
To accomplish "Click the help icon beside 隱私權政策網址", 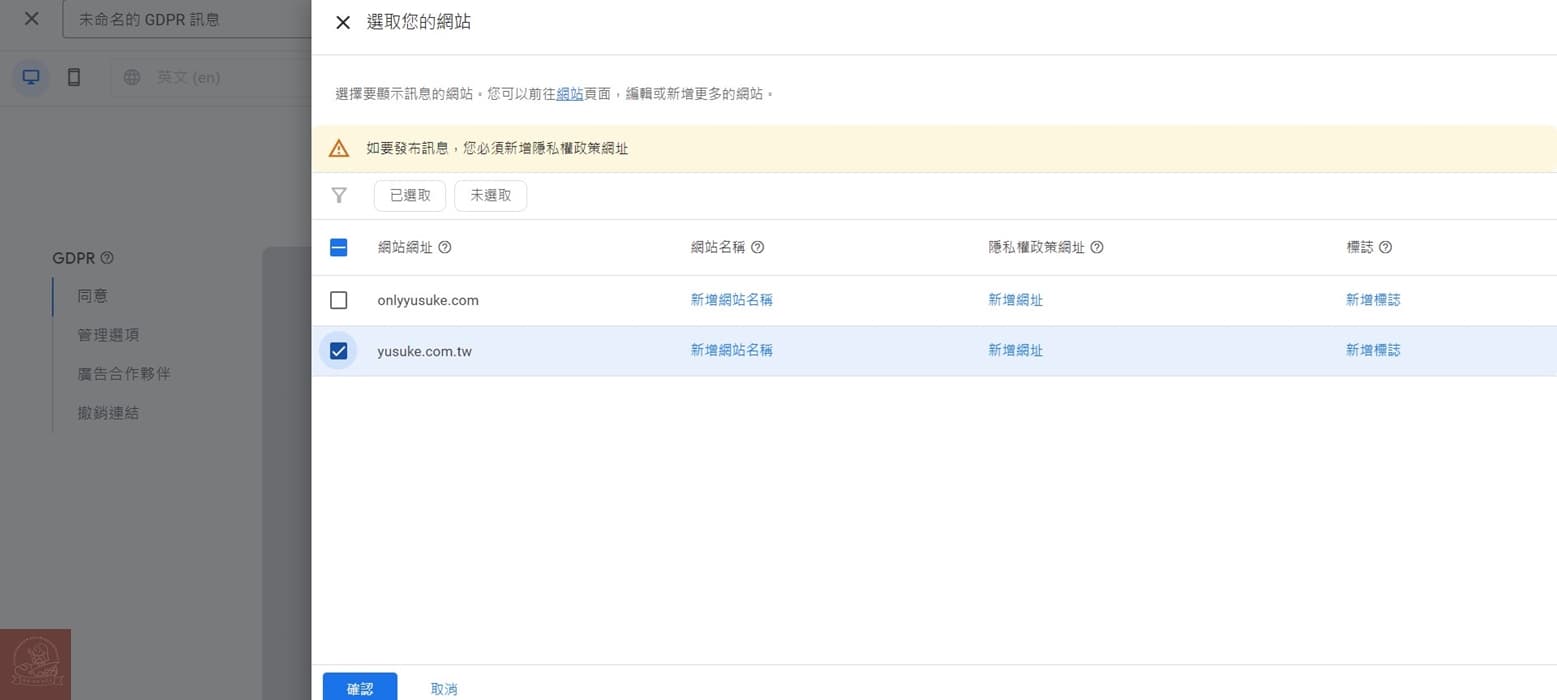I will (x=1097, y=247).
